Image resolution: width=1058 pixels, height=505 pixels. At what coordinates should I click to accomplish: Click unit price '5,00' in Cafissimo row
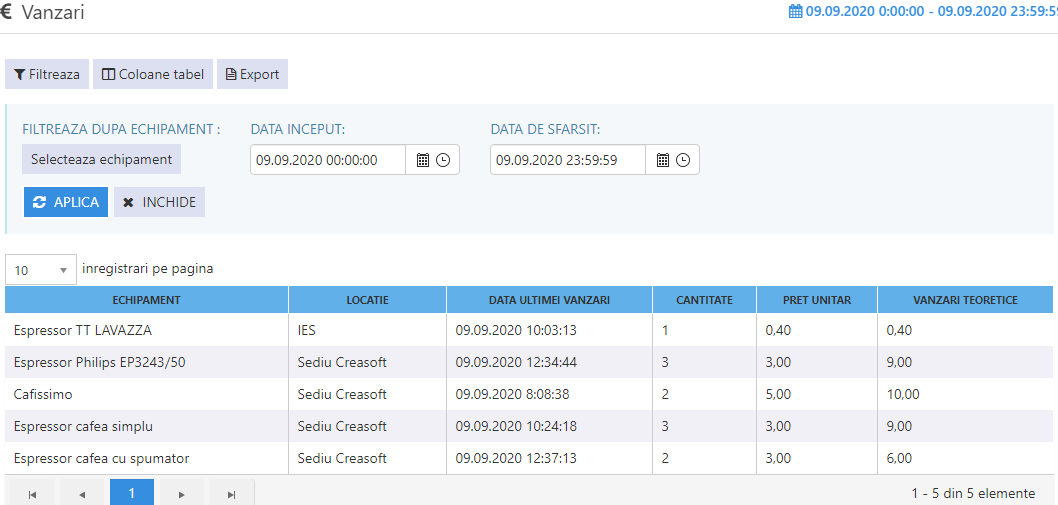tap(817, 394)
